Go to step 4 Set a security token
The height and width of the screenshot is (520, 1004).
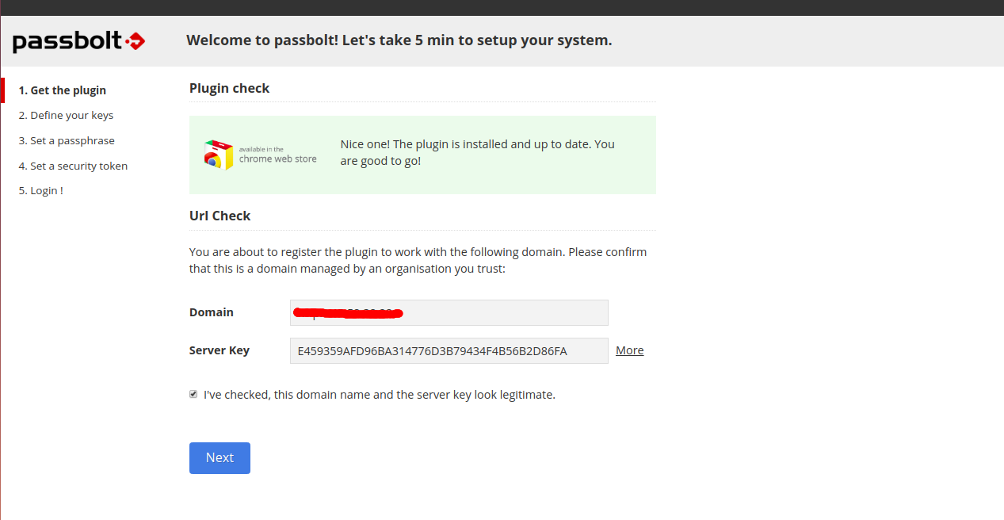tap(73, 166)
